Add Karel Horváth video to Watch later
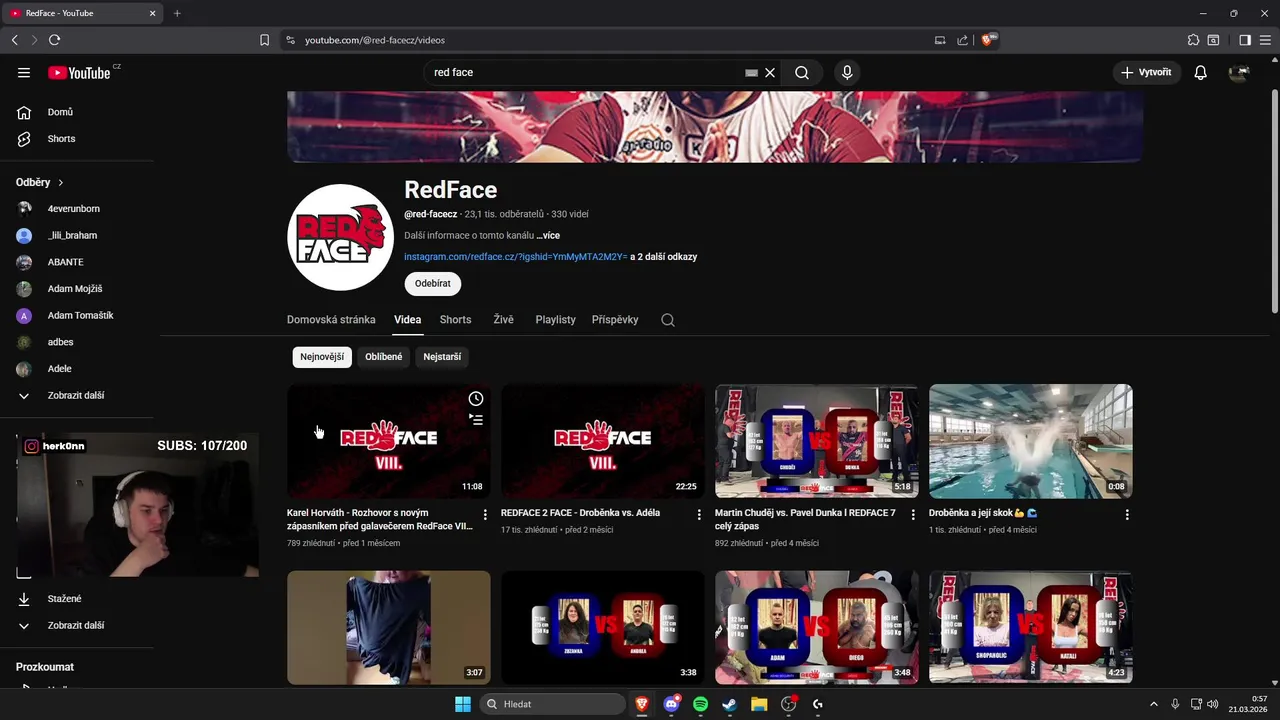Viewport: 1280px width, 720px height. pyautogui.click(x=476, y=399)
